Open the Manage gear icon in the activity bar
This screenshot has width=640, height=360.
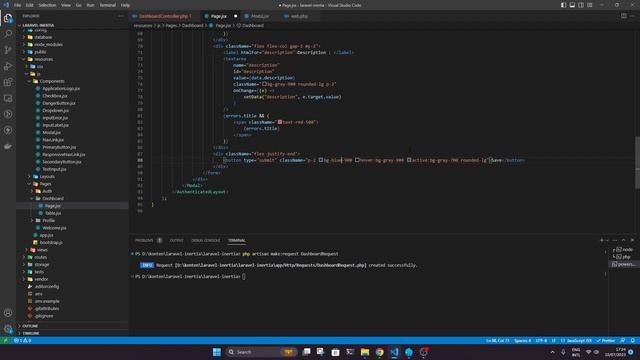8,329
